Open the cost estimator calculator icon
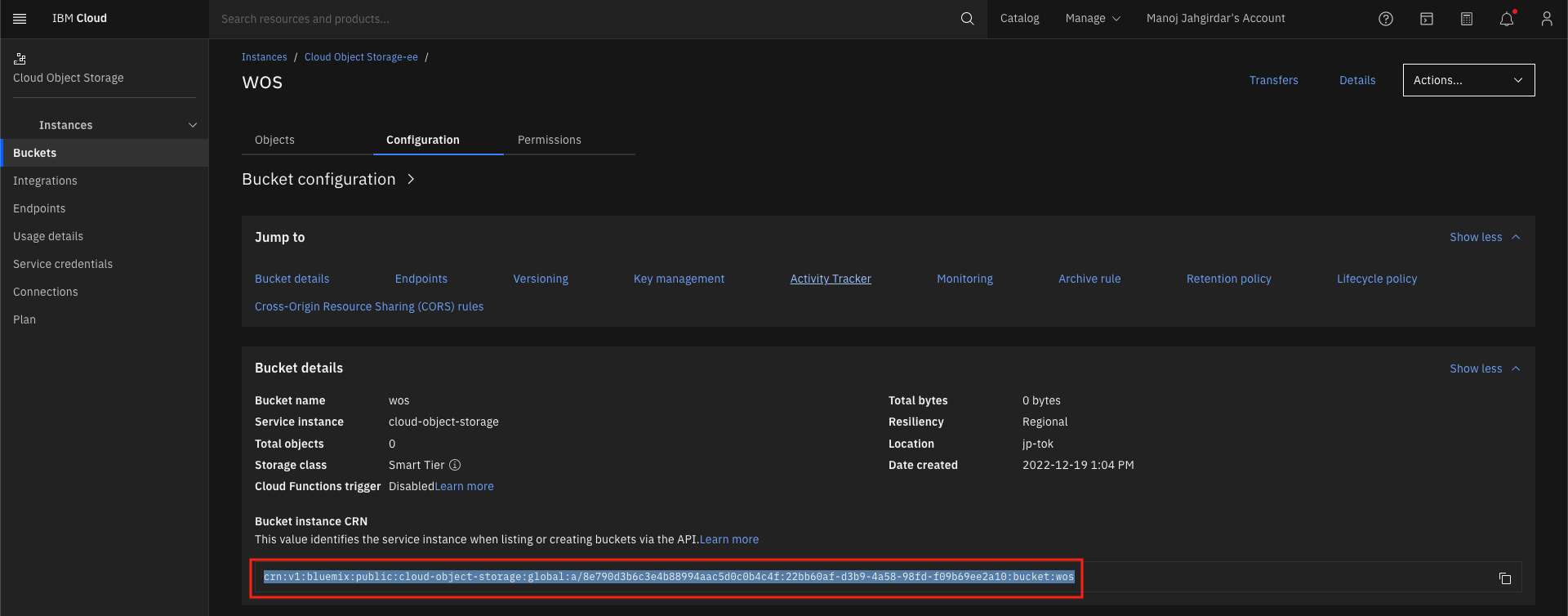 tap(1467, 19)
